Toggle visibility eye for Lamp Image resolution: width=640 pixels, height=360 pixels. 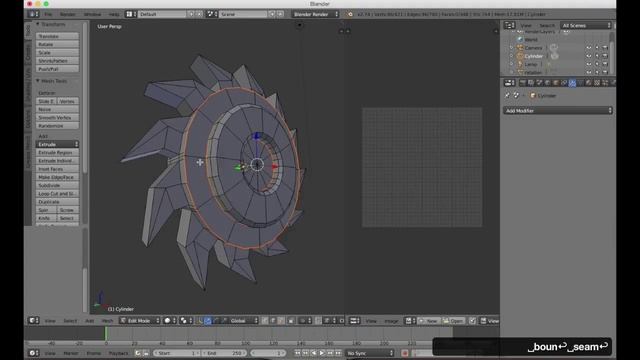(589, 64)
